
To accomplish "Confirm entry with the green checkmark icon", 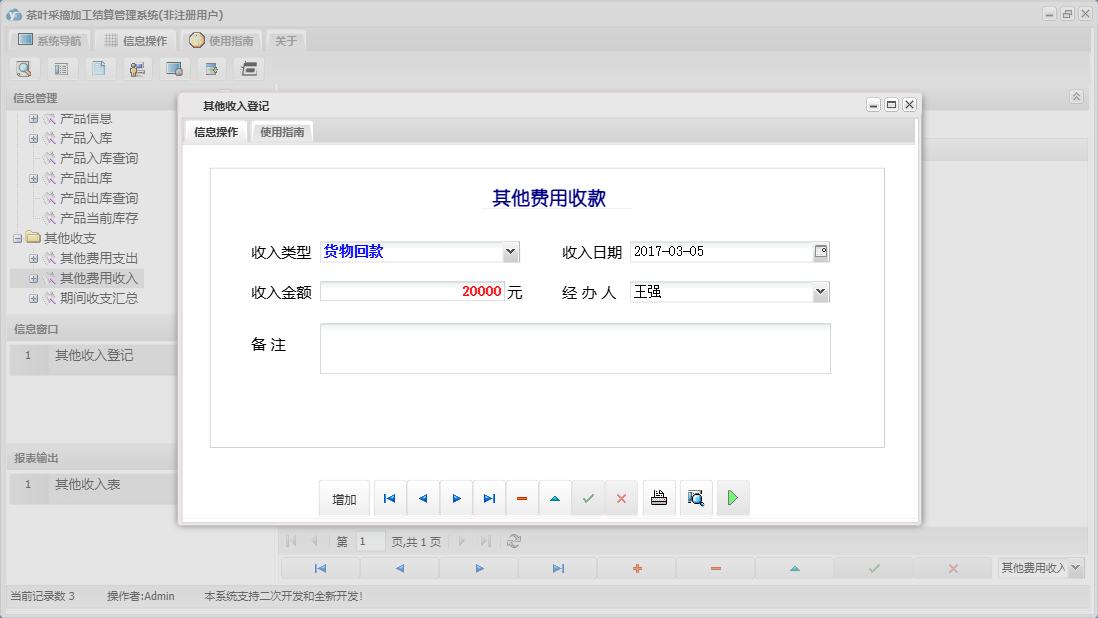I will point(588,497).
